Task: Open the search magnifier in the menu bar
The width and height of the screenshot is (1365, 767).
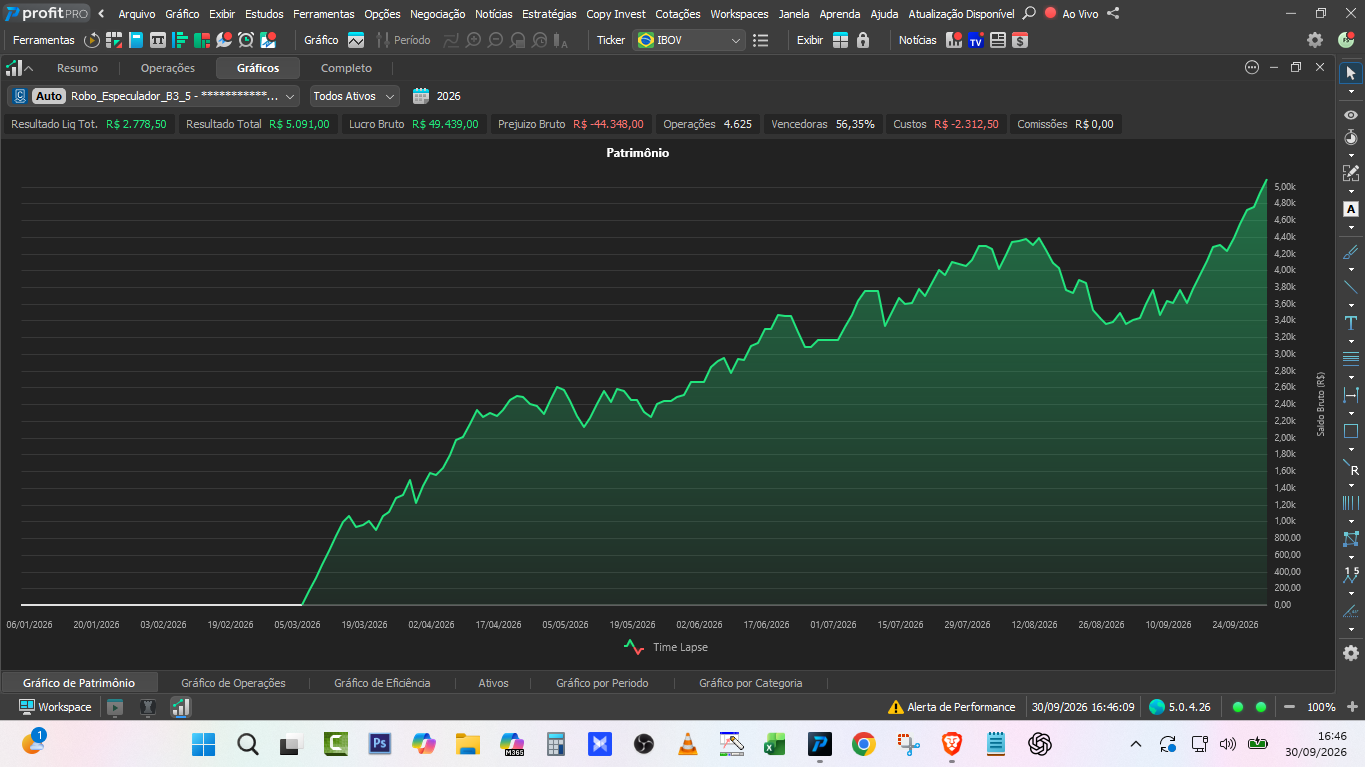Action: point(1029,14)
